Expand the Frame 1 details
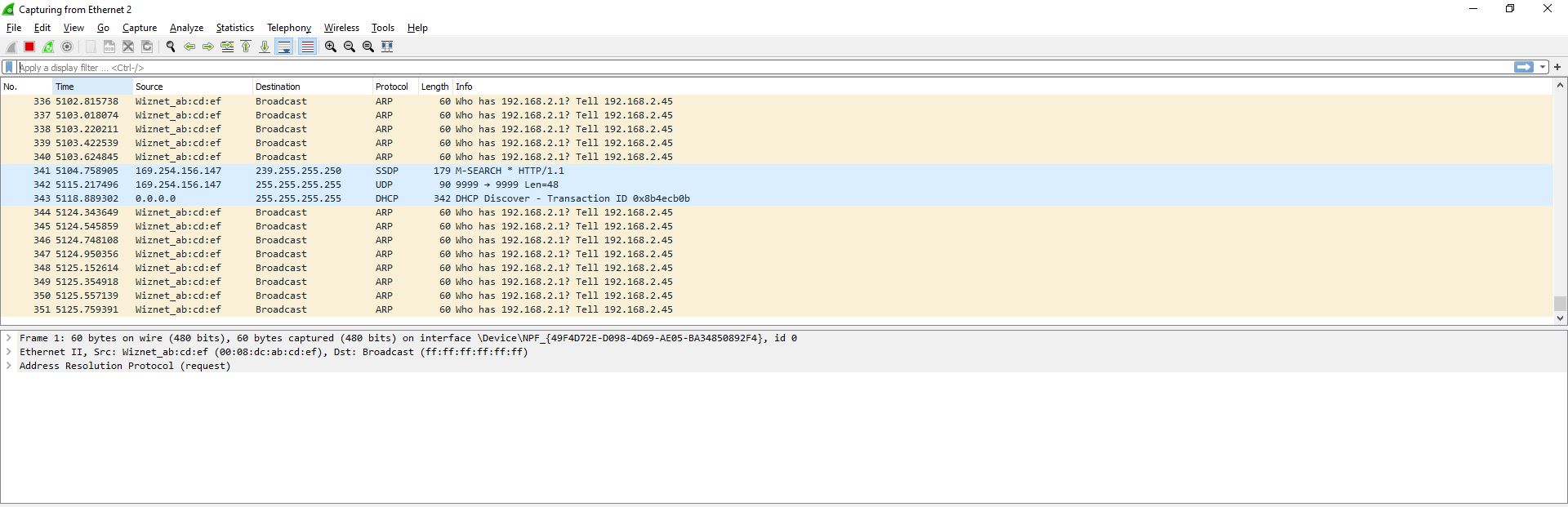The image size is (1568, 507). [x=8, y=338]
